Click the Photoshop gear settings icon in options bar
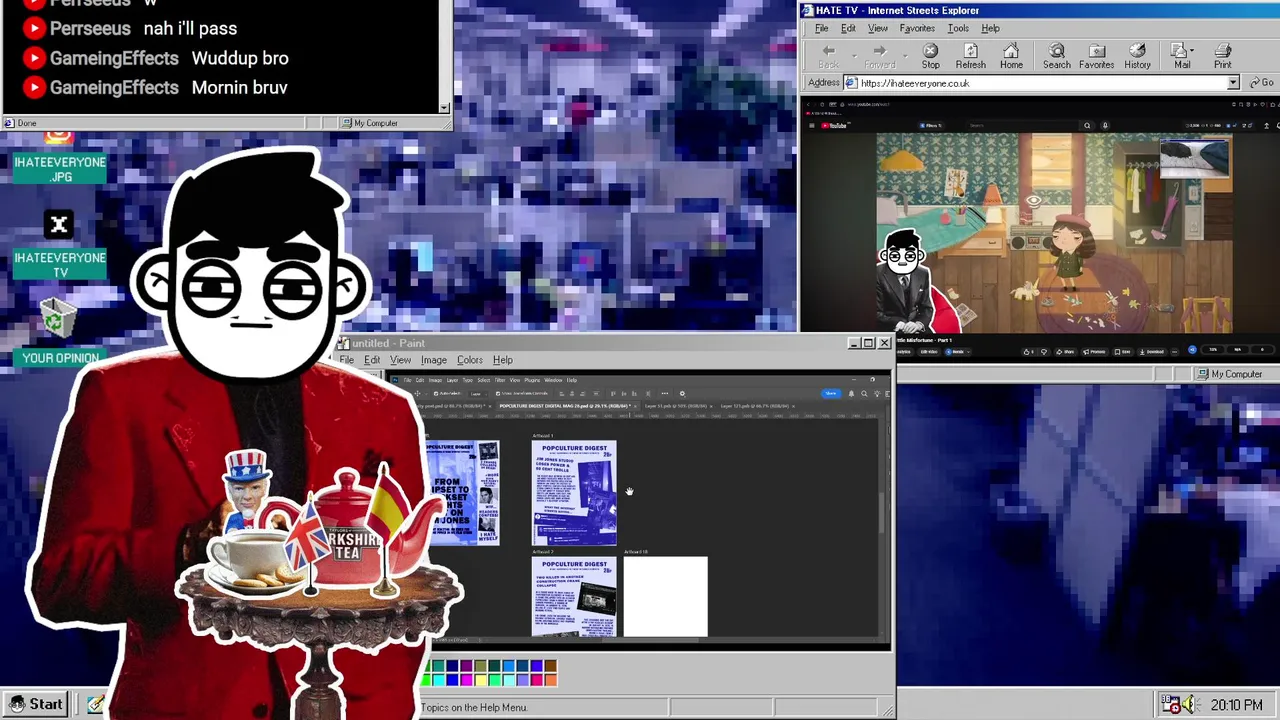 coord(682,393)
